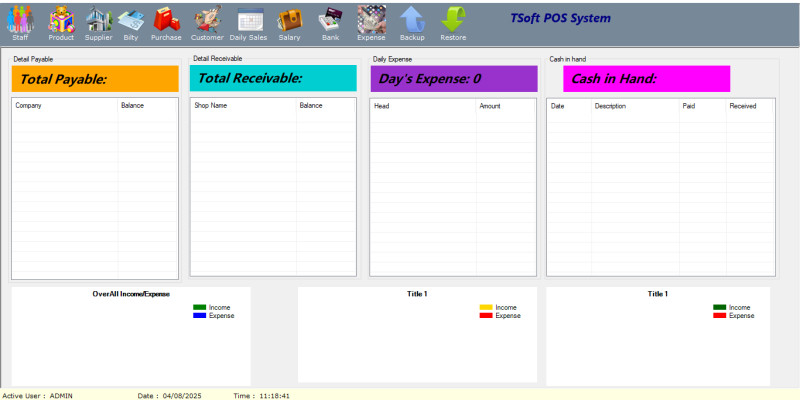Screen dimensions: 800x400
Task: Click the Backup arrow icon
Action: point(412,19)
